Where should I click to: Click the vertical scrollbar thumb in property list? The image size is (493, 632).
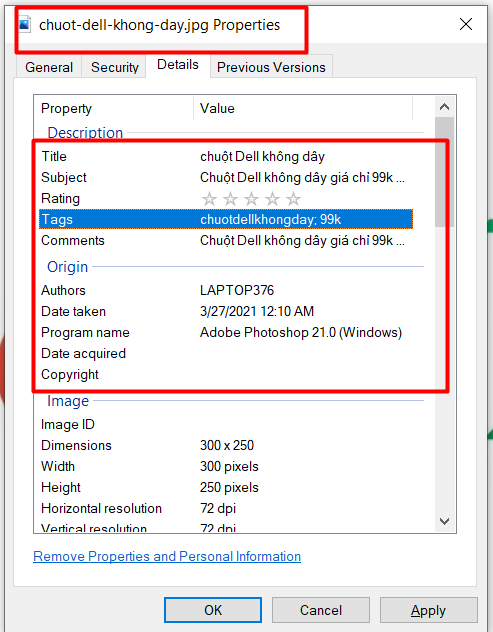444,172
